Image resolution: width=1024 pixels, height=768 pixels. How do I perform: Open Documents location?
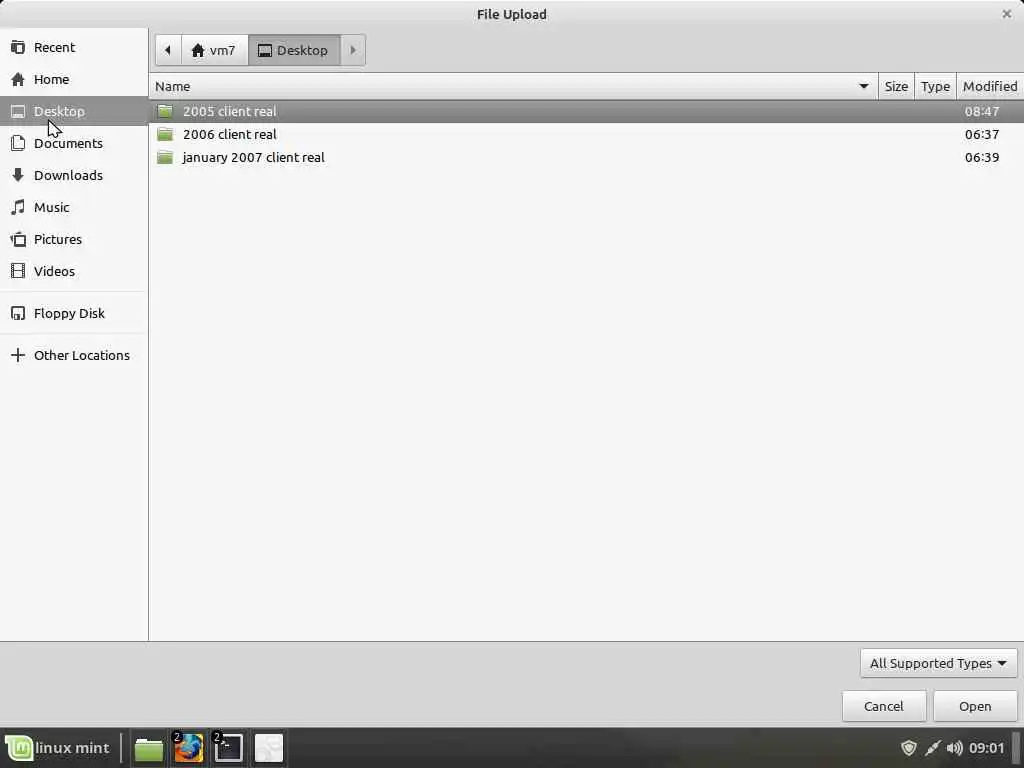(74, 143)
